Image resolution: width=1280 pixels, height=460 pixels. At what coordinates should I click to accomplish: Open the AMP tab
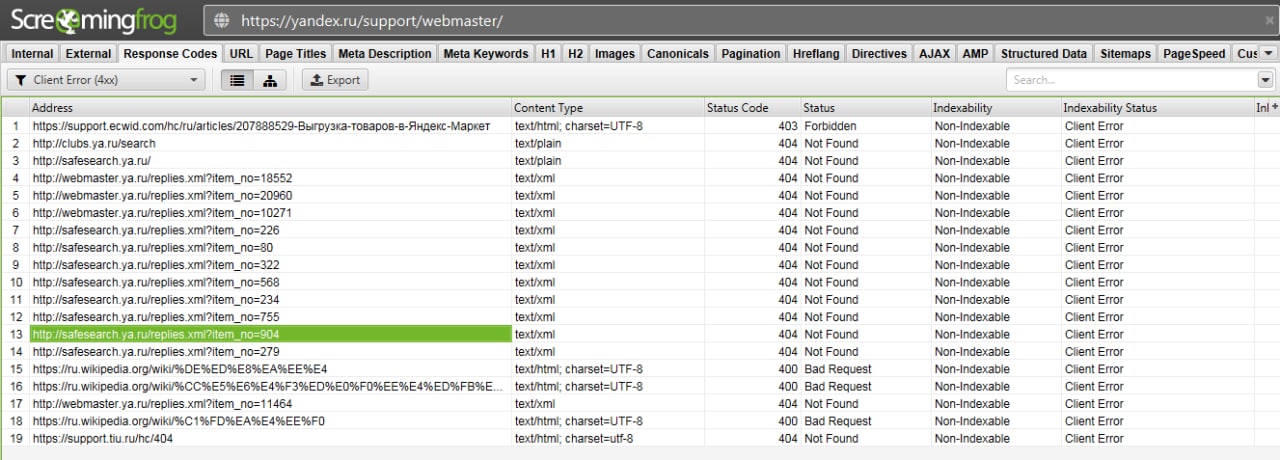[975, 54]
